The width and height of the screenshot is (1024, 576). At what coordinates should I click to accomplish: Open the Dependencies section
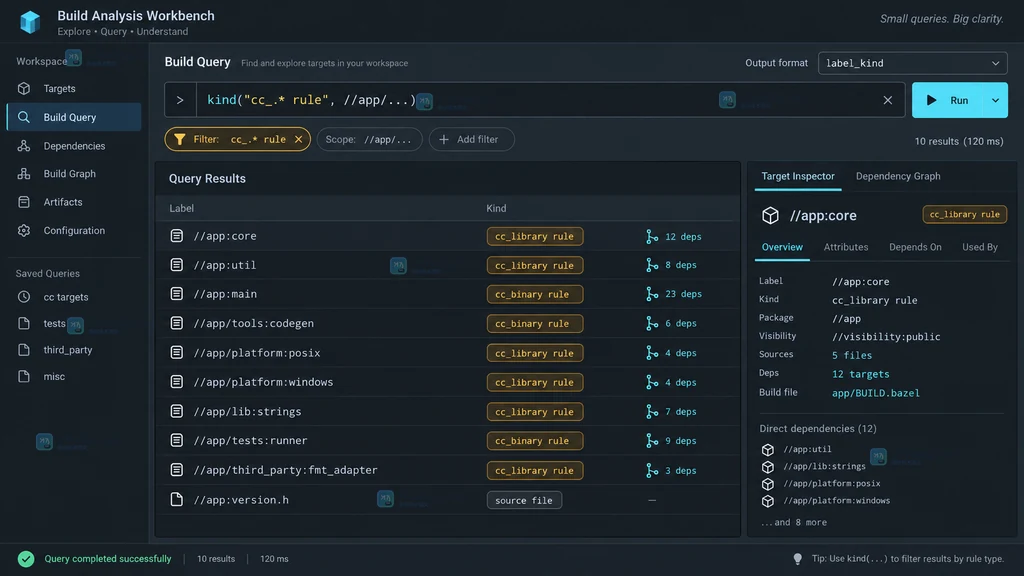(74, 146)
